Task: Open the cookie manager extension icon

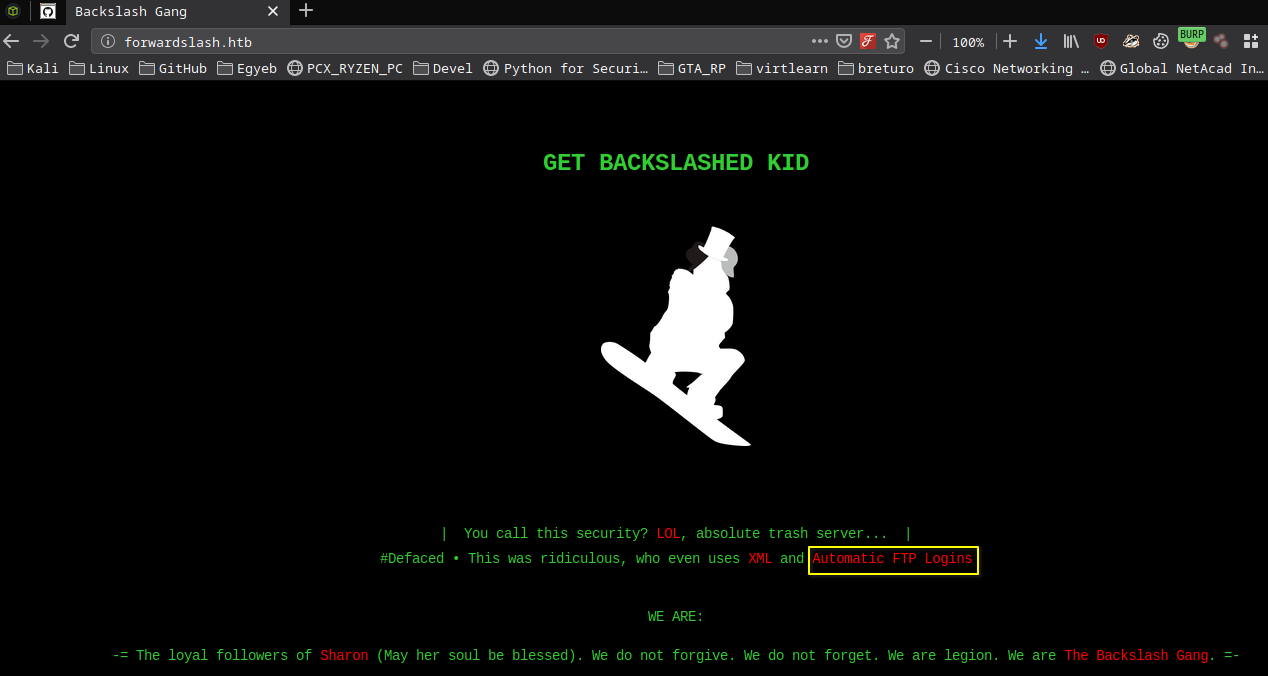Action: tap(1161, 41)
